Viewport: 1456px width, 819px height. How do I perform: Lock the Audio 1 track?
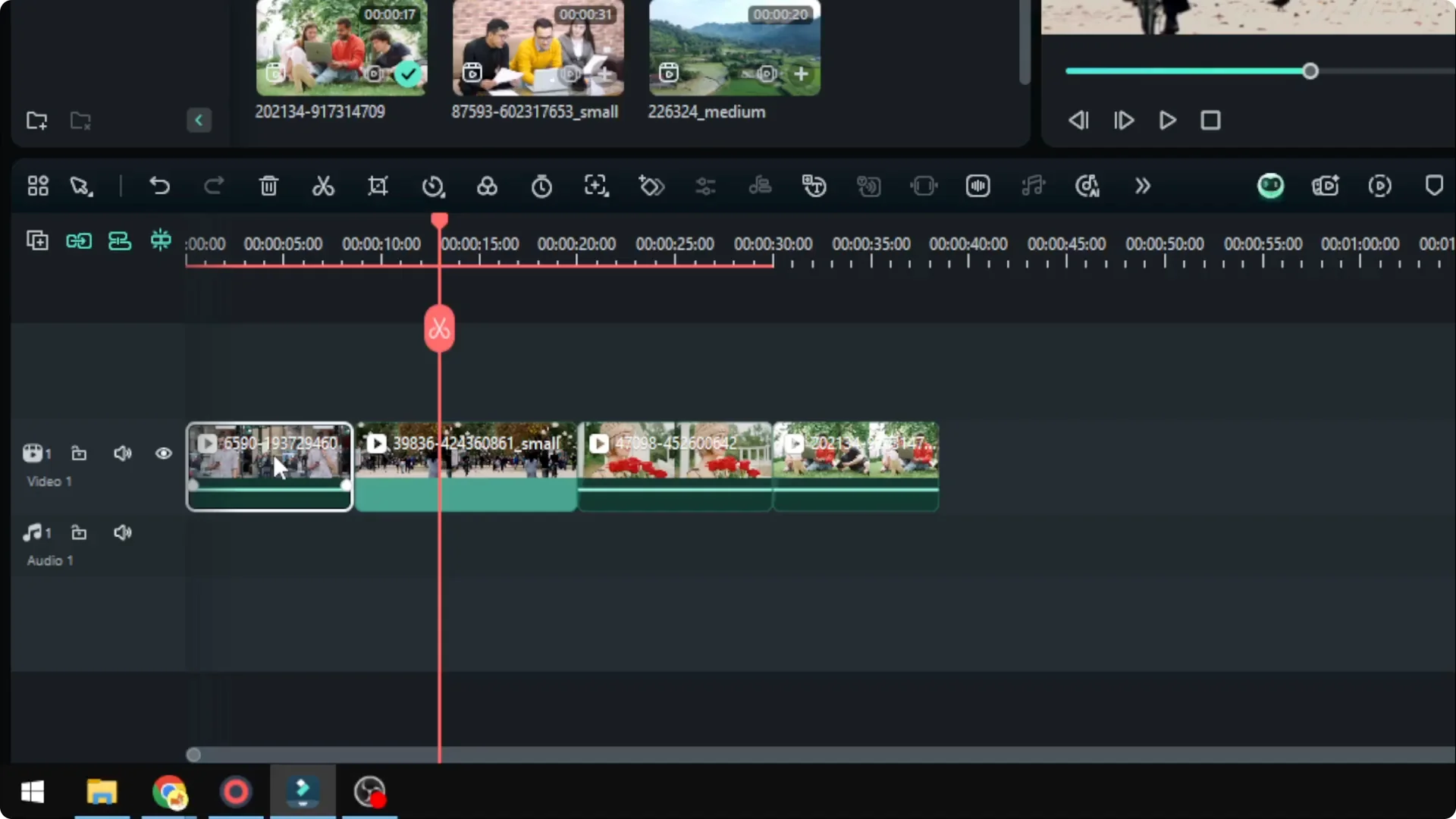(80, 532)
